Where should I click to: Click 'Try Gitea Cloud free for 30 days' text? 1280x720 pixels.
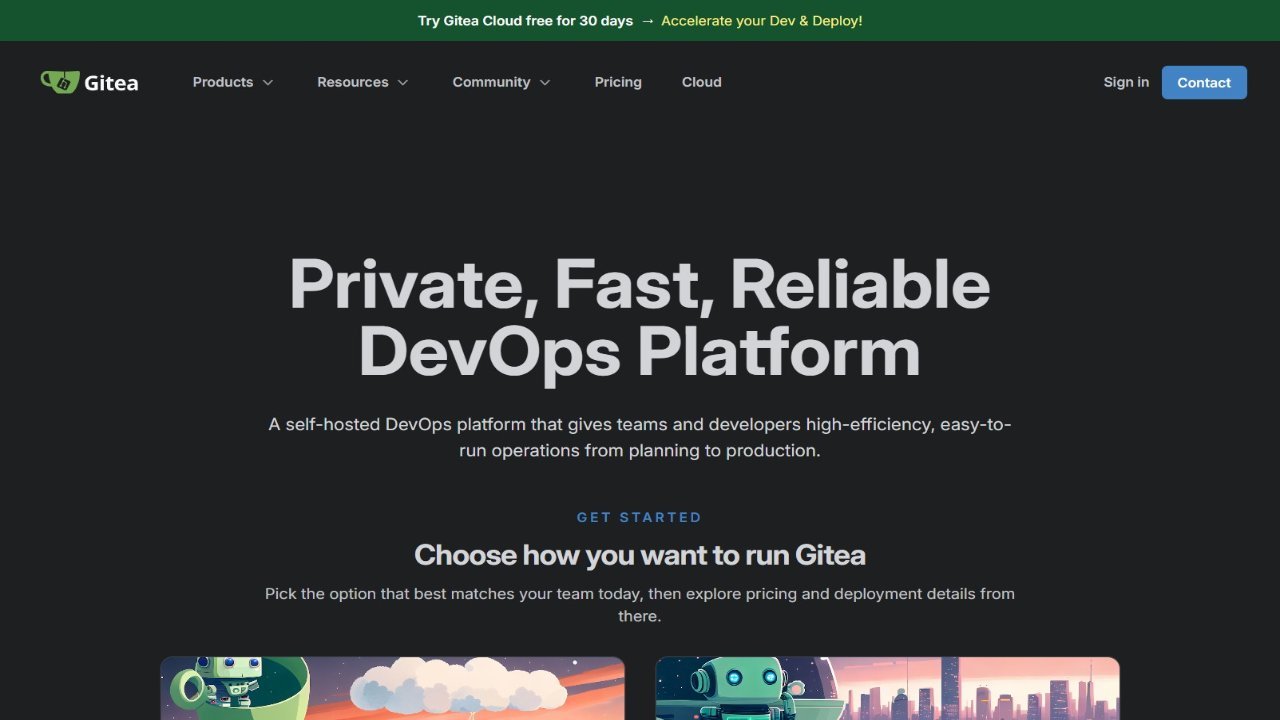coord(525,20)
